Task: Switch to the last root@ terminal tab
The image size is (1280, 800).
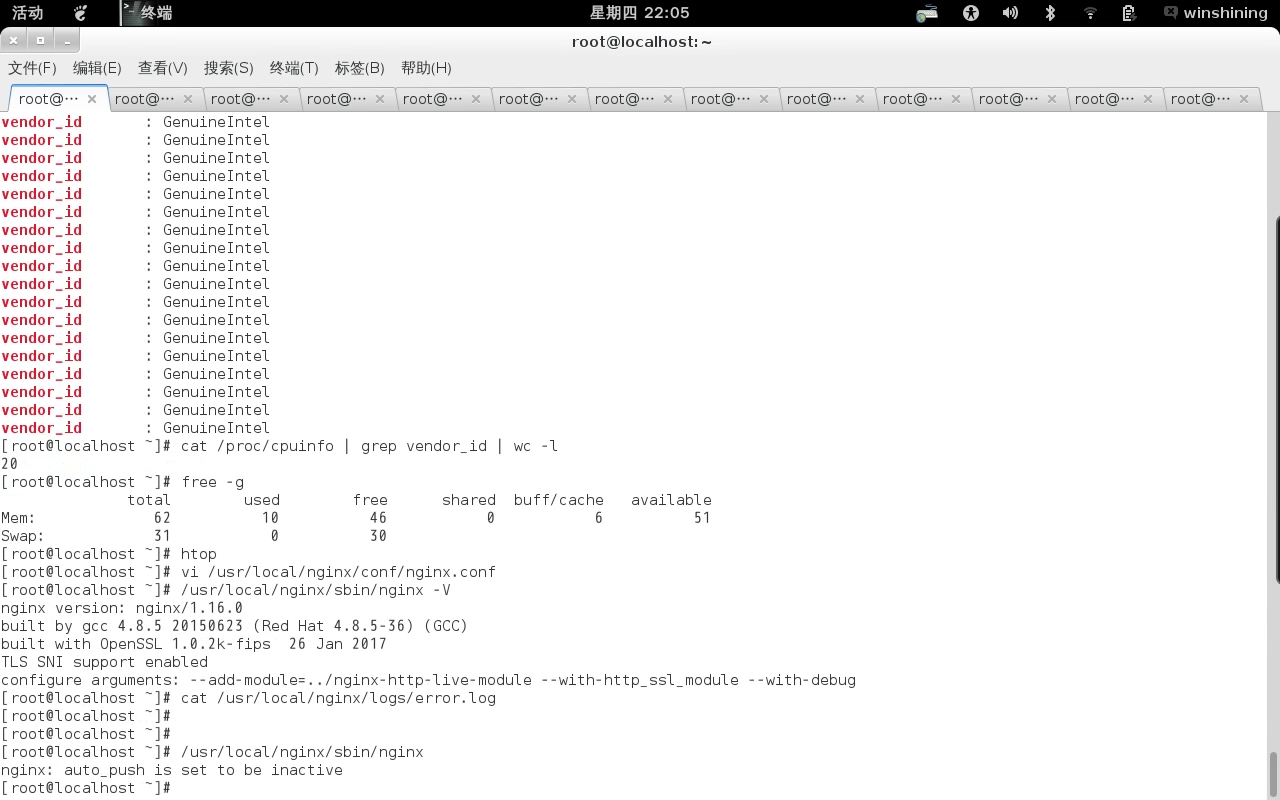Action: 1200,99
